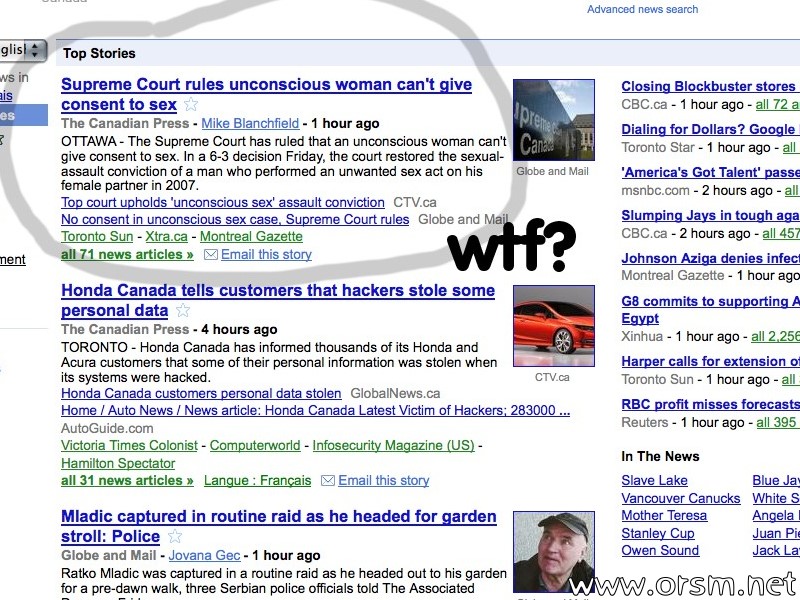
Task: Open AutoGuide Honda Latest Victim of Hackers link
Action: (315, 411)
